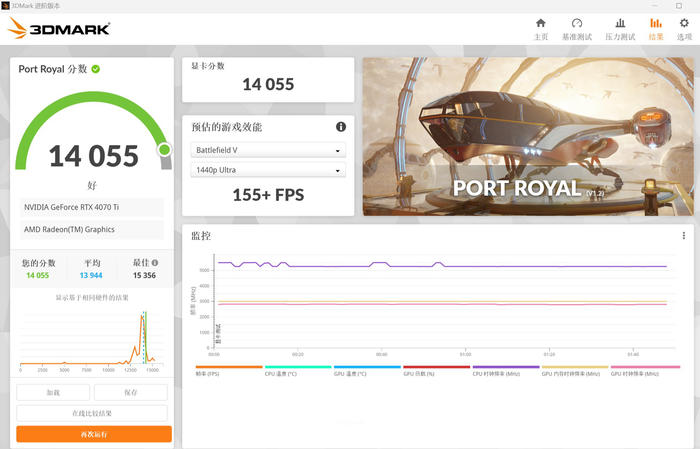Expand the Battlefield V game dropdown
This screenshot has height=449, width=700.
coord(267,151)
